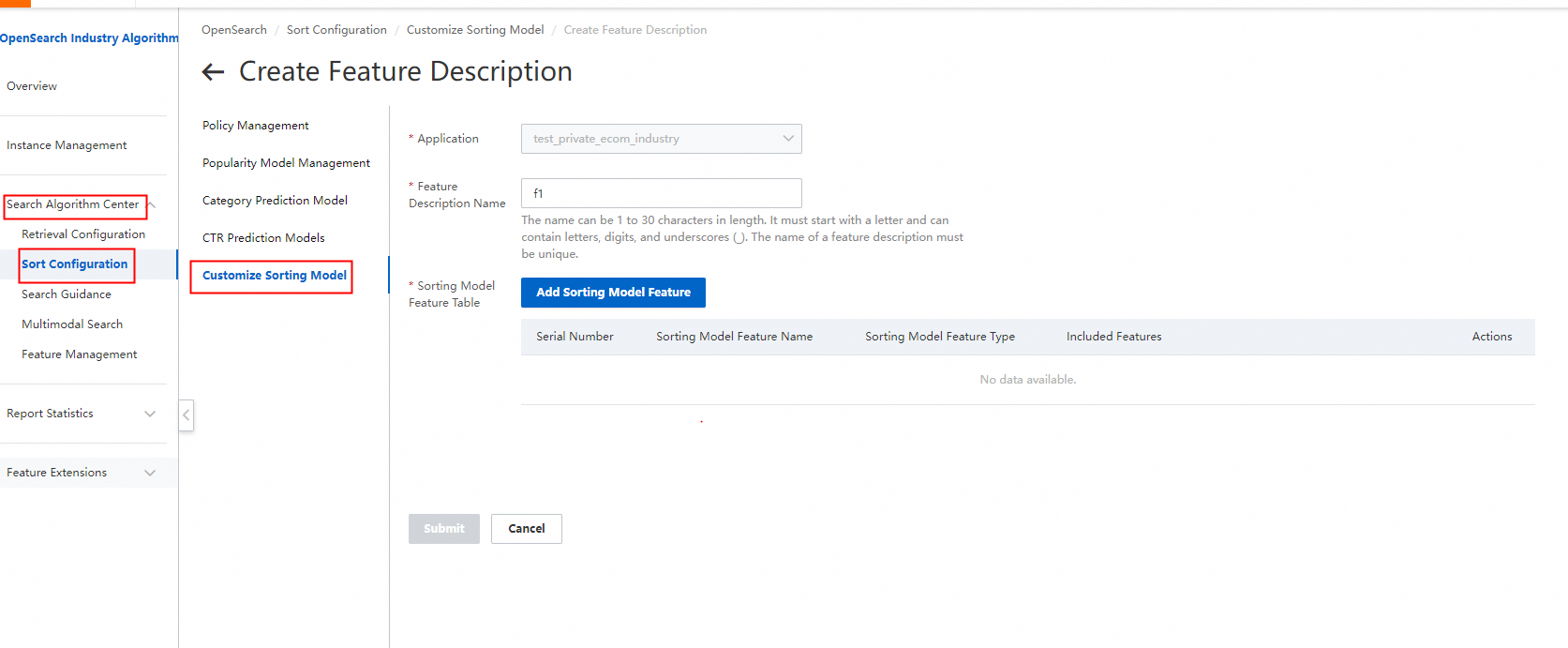1568x648 pixels.
Task: Click the Feature Extensions label
Action: 57,473
